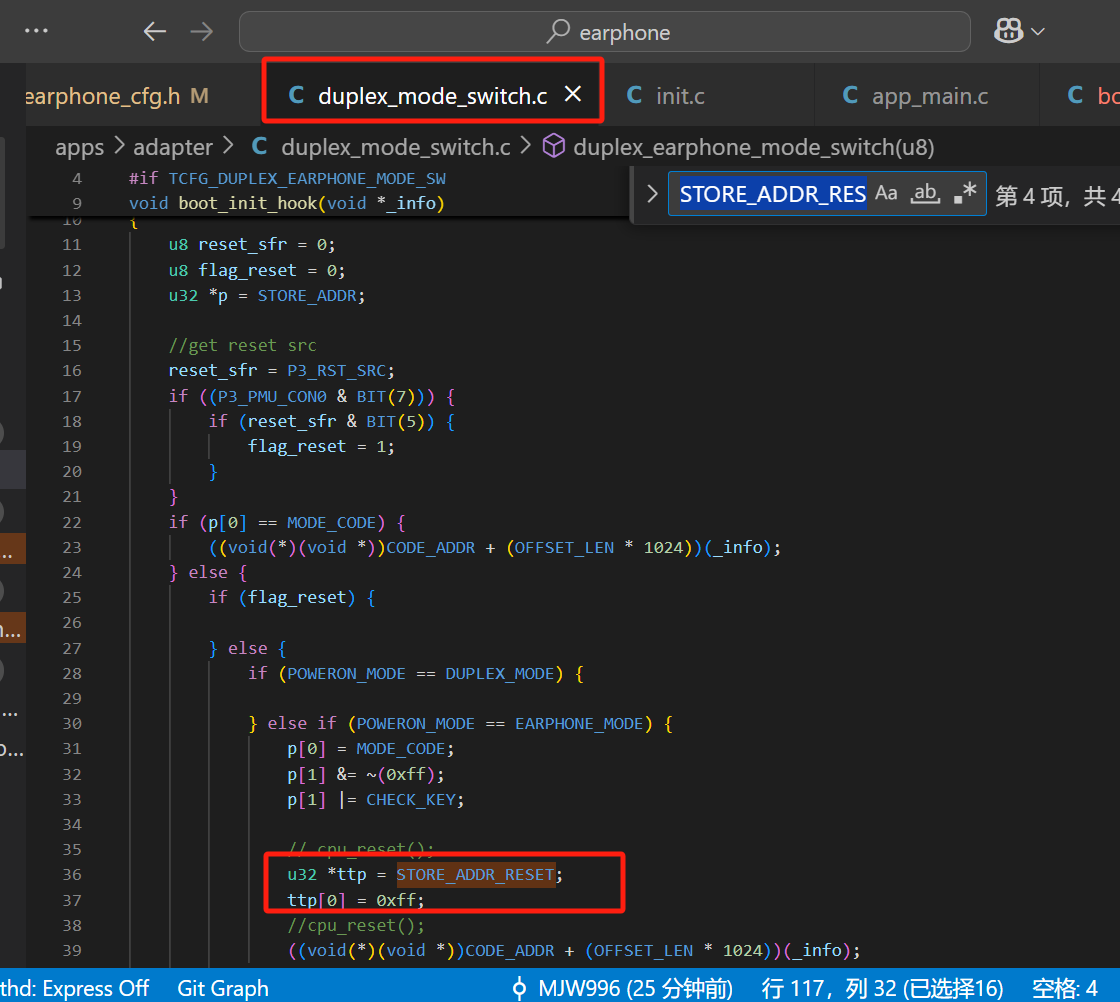Screen dimensions: 1120x1002
Task: Open the three-dots application menu
Action: pyautogui.click(x=36, y=31)
